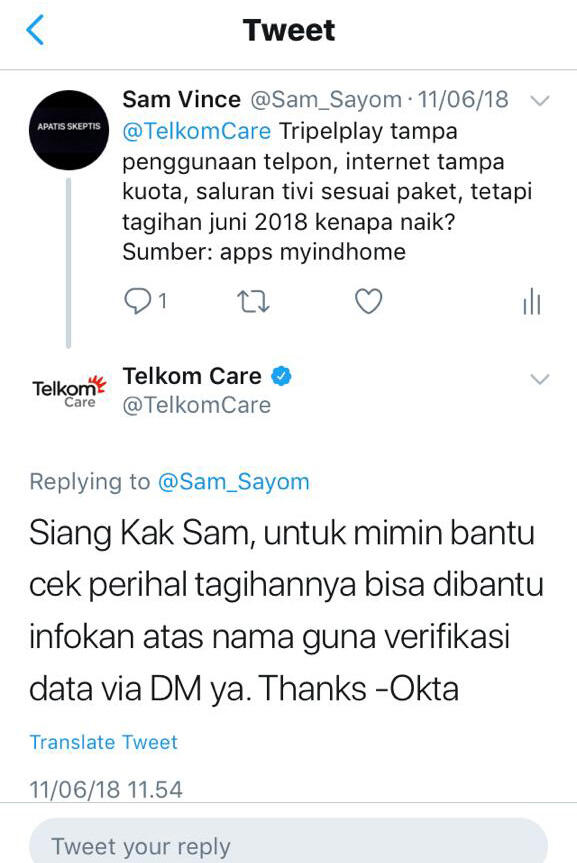Tap the @Sam_Sayom handle beside Sam Vince
577x863 pixels.
pyautogui.click(x=326, y=100)
